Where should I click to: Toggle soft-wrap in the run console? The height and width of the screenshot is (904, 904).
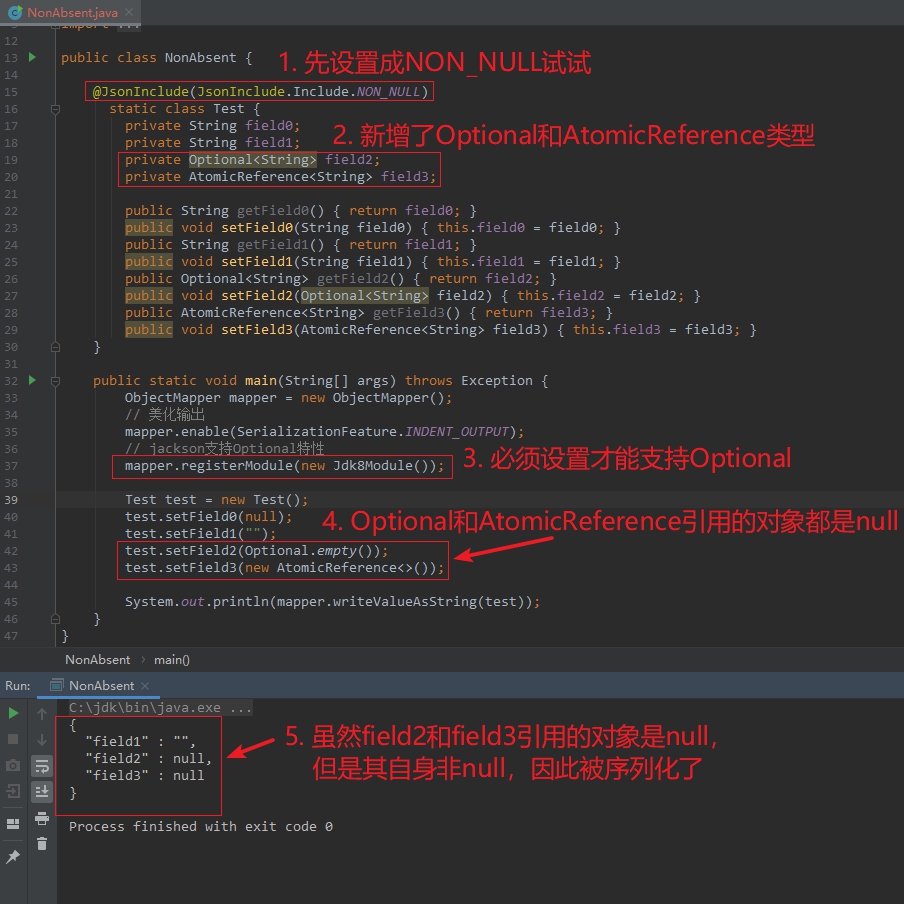click(x=42, y=766)
